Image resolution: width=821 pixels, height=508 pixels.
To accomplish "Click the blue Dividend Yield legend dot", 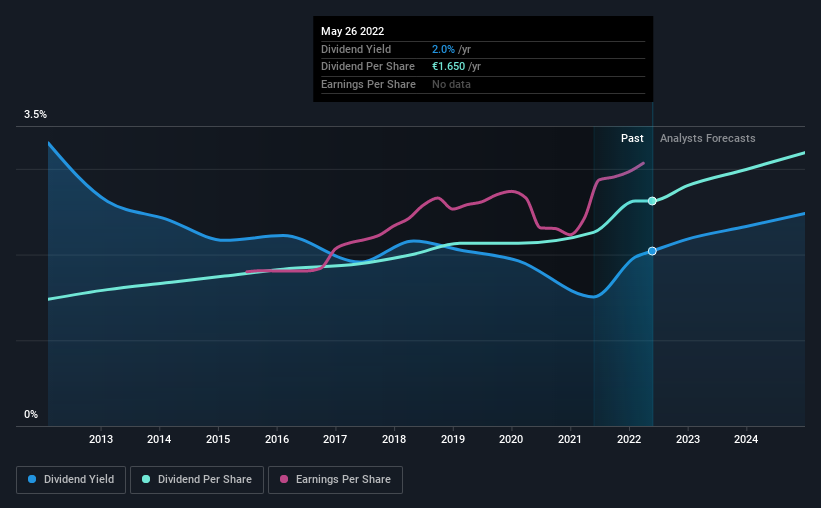I will pyautogui.click(x=32, y=479).
